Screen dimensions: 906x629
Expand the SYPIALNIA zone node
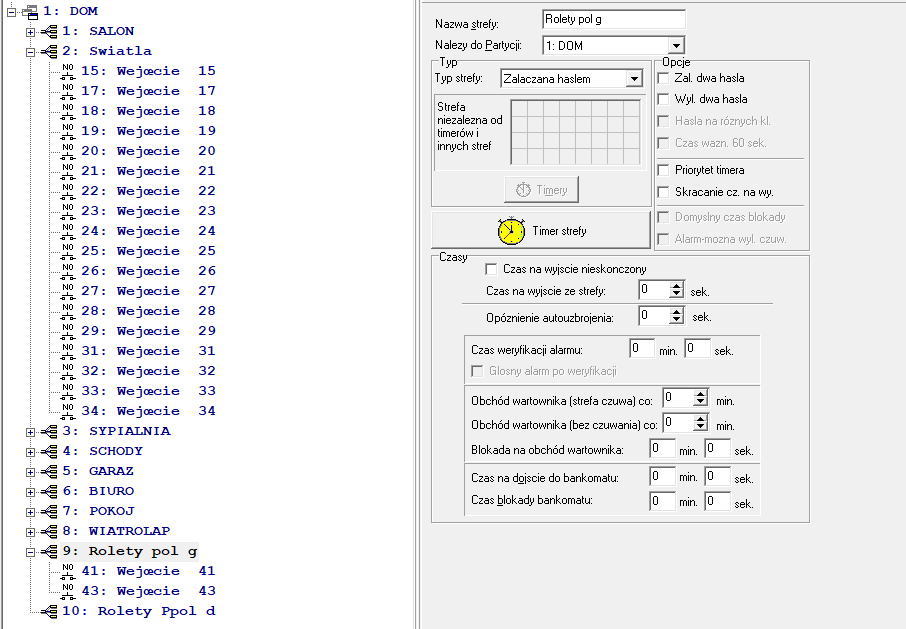pyautogui.click(x=30, y=432)
